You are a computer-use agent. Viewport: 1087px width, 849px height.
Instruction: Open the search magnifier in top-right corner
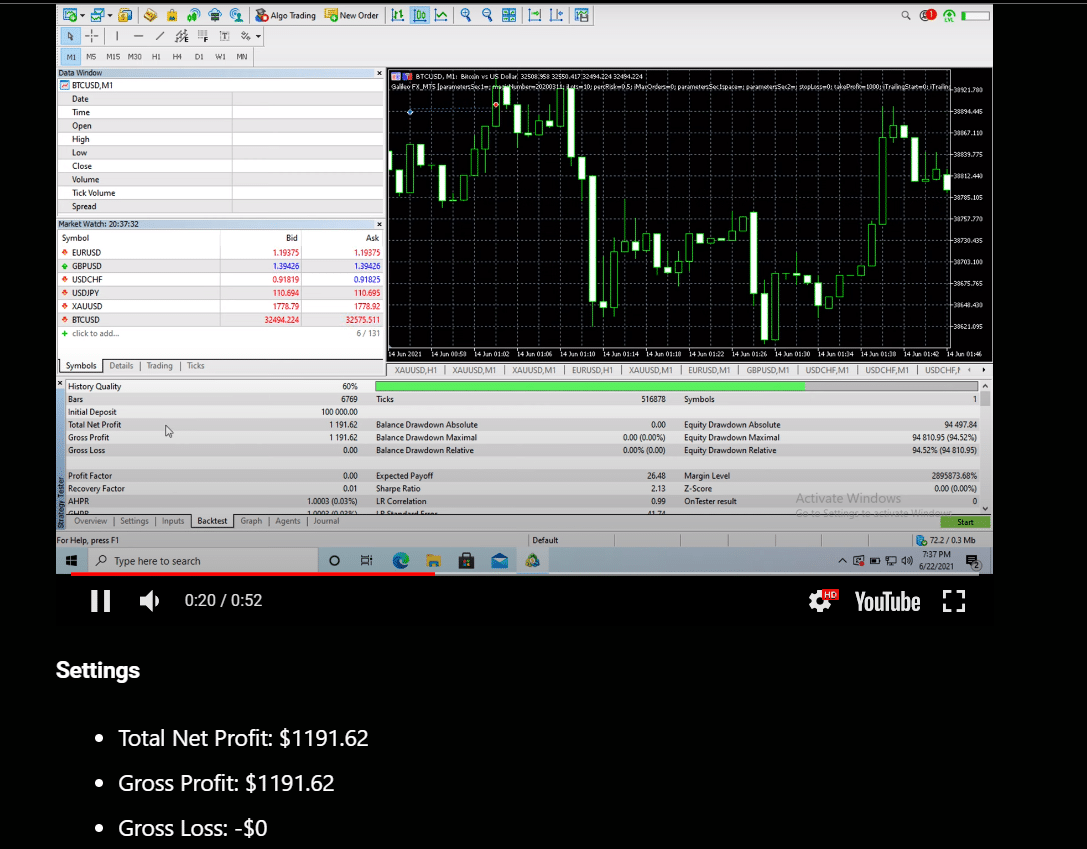[x=906, y=16]
